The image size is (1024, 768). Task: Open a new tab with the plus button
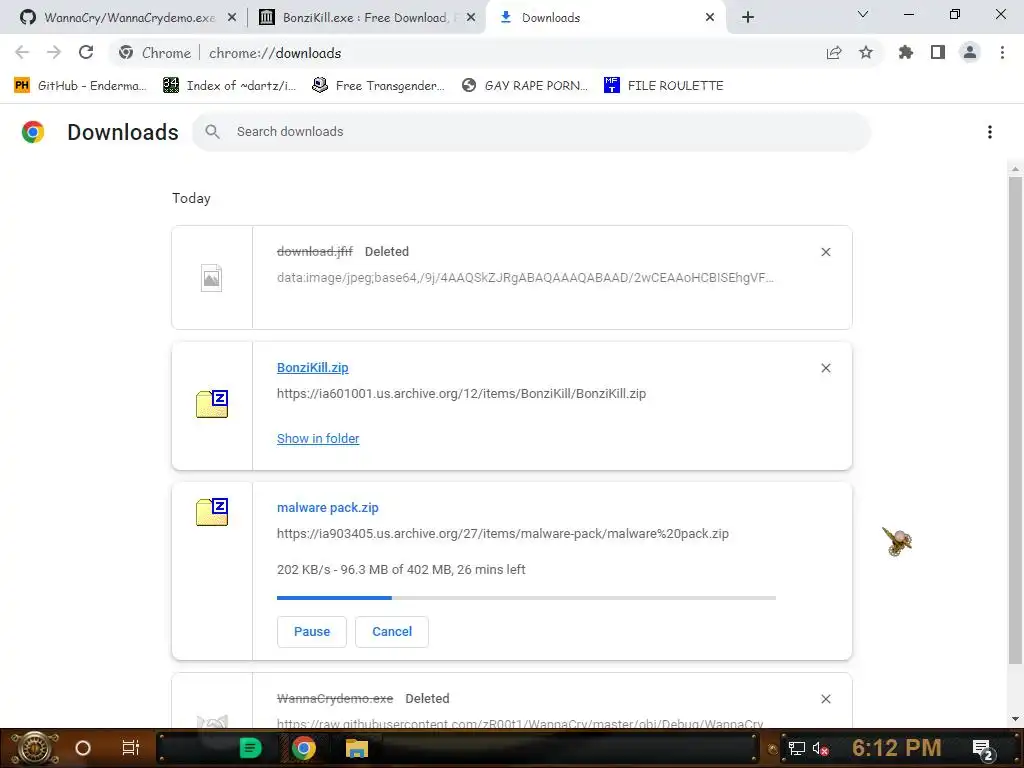click(x=748, y=18)
